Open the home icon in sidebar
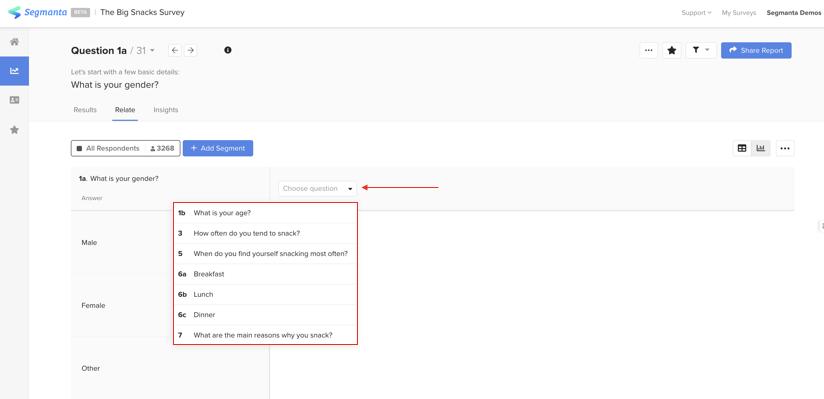824x399 pixels. click(15, 42)
